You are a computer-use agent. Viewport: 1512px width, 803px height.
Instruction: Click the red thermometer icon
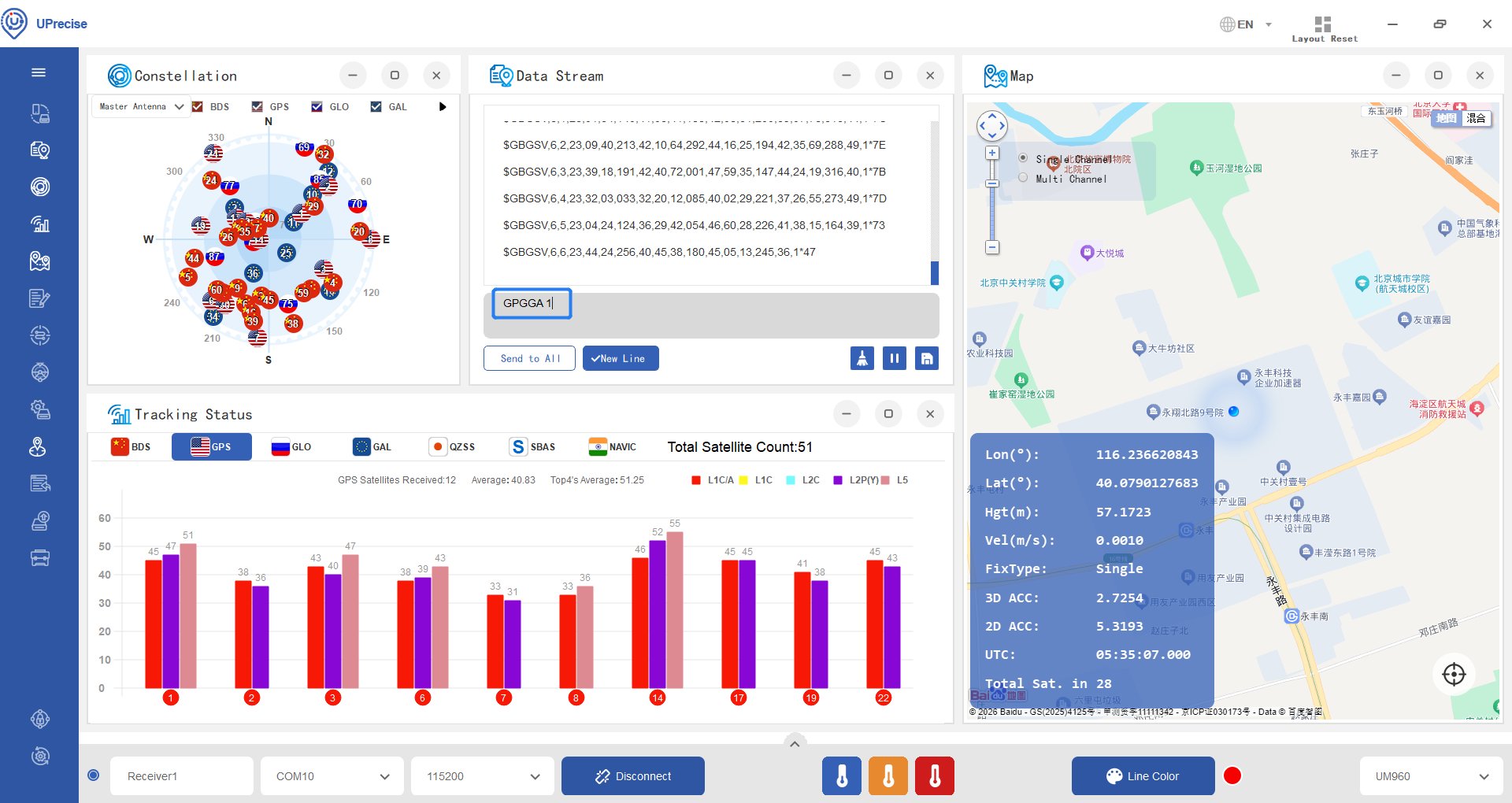click(935, 776)
